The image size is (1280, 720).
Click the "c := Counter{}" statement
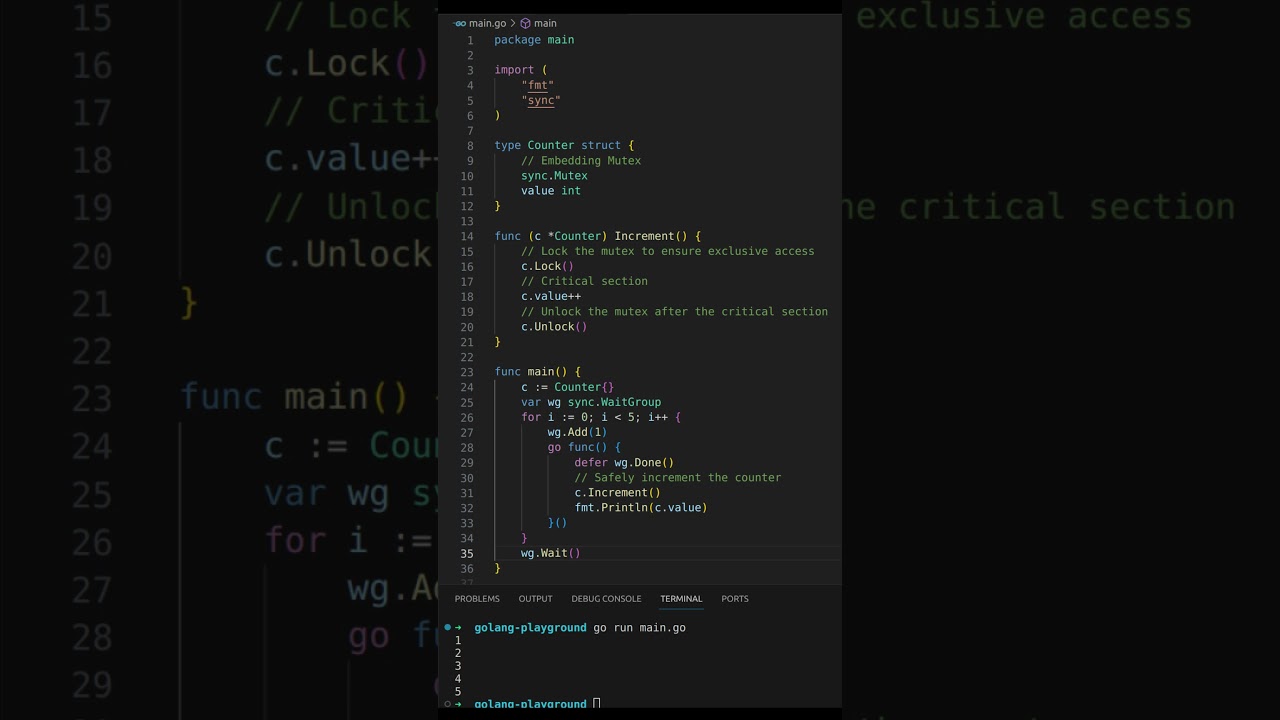click(567, 387)
